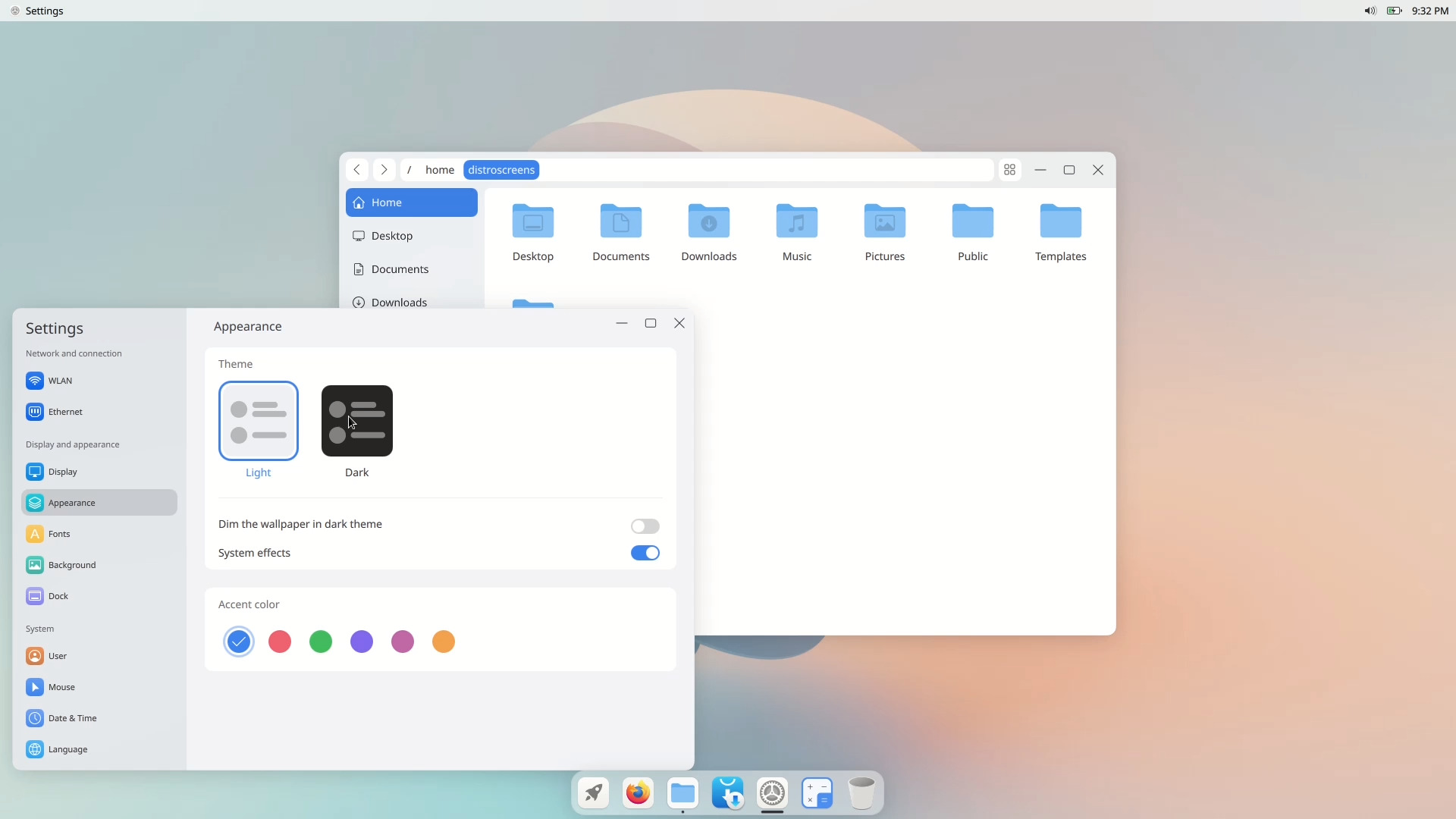Switch the file manager to grid view

point(1010,170)
